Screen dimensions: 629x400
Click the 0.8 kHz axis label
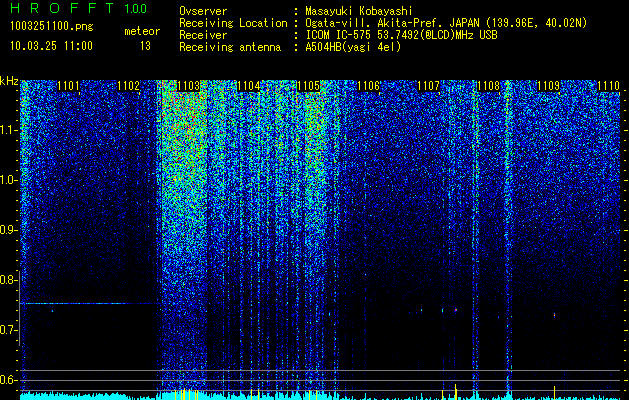8,280
